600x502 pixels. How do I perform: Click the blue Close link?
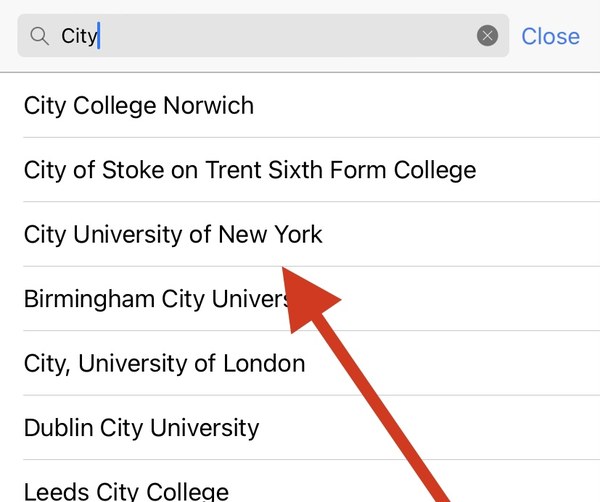click(550, 36)
